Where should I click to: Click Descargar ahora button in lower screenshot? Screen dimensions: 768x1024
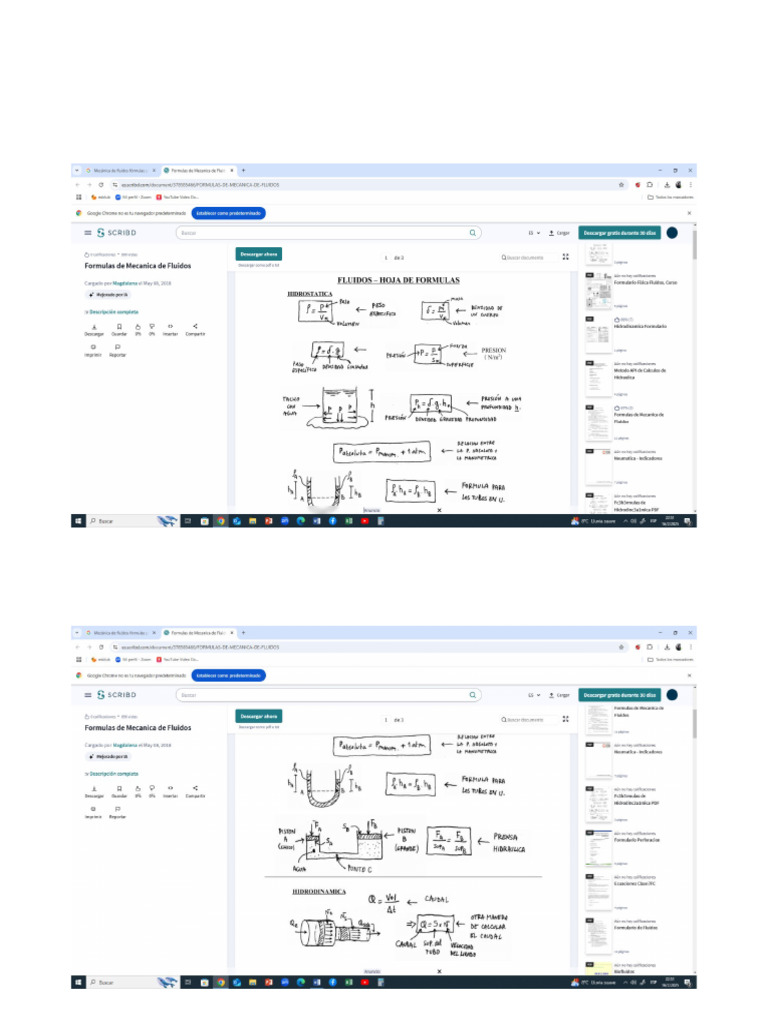259,716
